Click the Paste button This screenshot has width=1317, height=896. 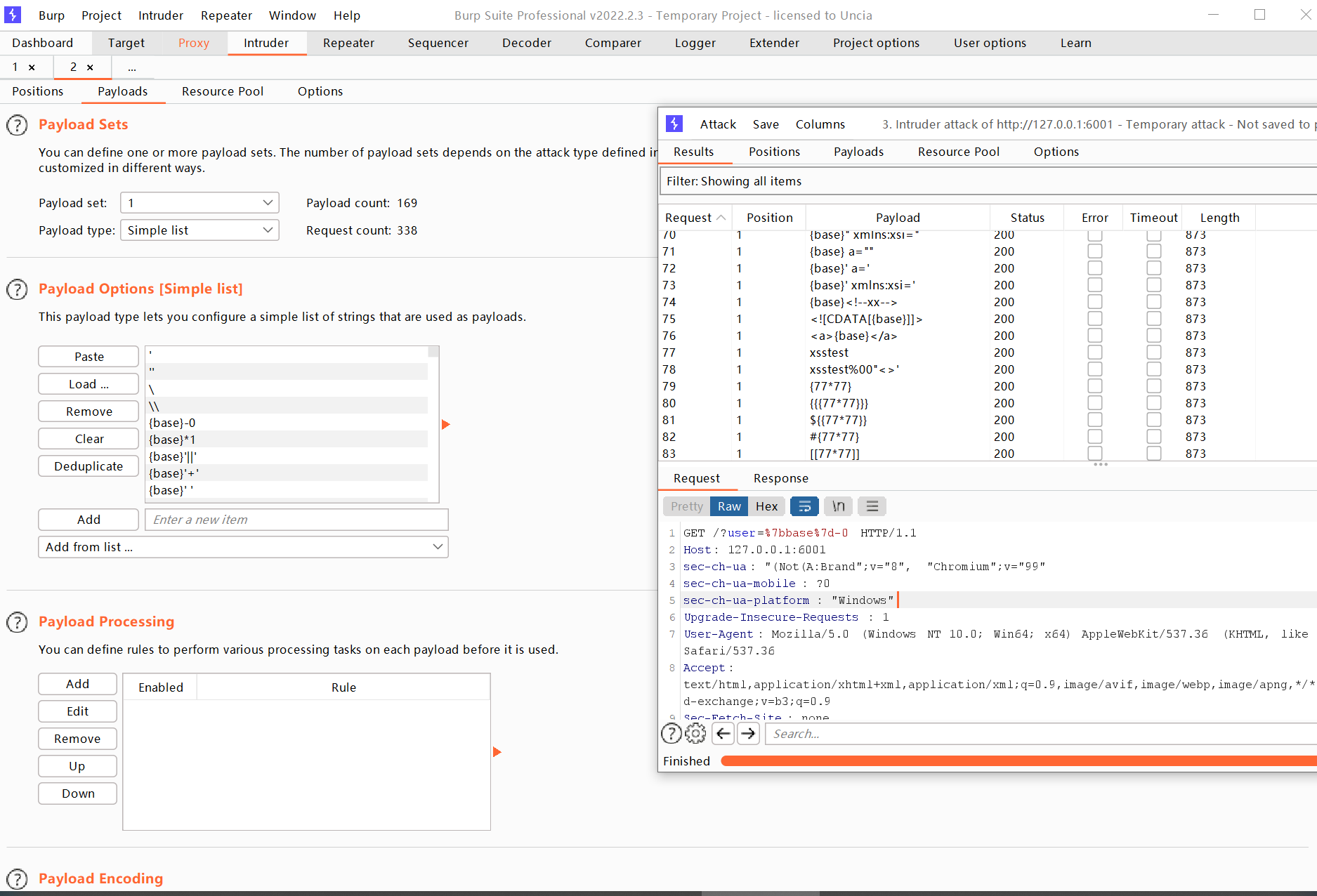pos(89,357)
